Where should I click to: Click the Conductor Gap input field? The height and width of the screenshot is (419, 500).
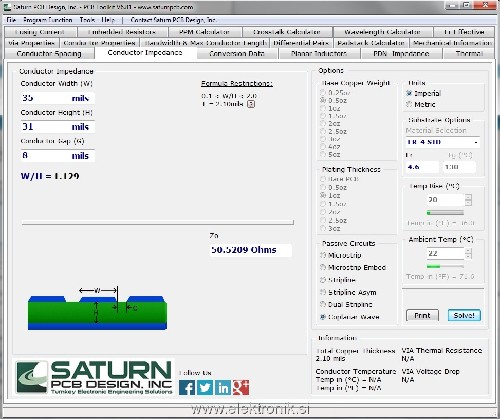pyautogui.click(x=58, y=156)
